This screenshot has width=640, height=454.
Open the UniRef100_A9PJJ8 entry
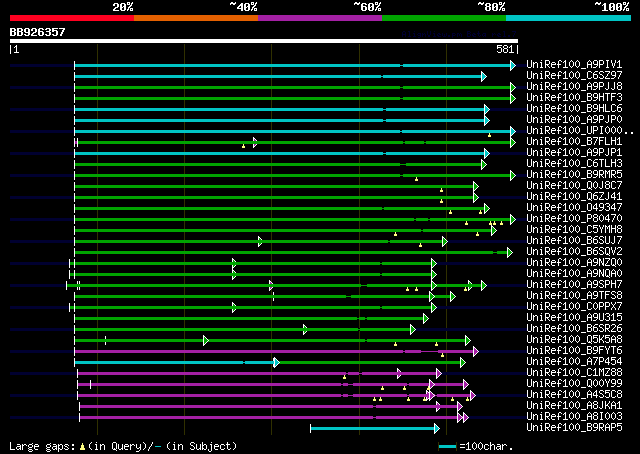pyautogui.click(x=574, y=87)
